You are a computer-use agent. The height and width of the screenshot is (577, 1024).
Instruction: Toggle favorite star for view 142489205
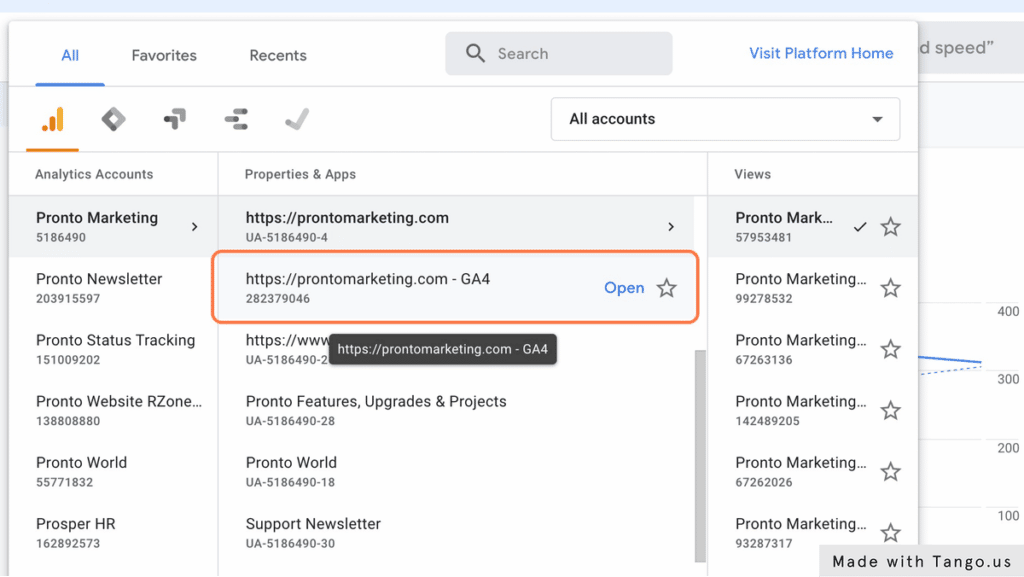tap(890, 411)
